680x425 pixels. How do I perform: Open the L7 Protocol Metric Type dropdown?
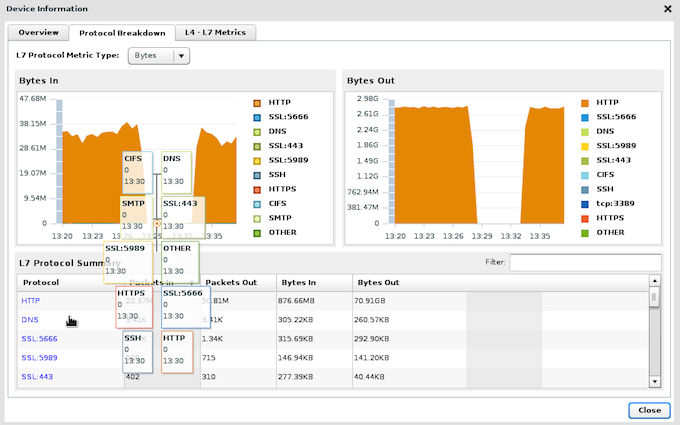coord(159,56)
